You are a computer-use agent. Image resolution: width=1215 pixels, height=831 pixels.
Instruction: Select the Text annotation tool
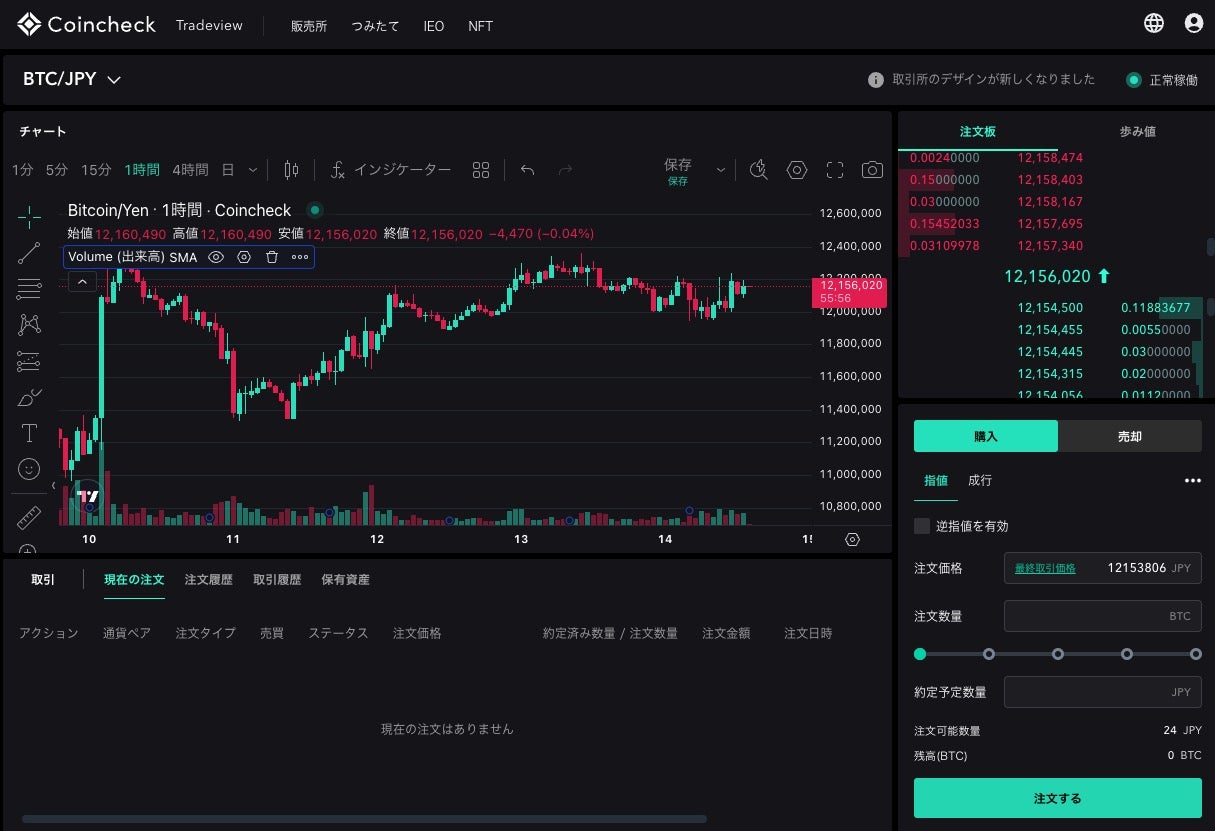[29, 433]
